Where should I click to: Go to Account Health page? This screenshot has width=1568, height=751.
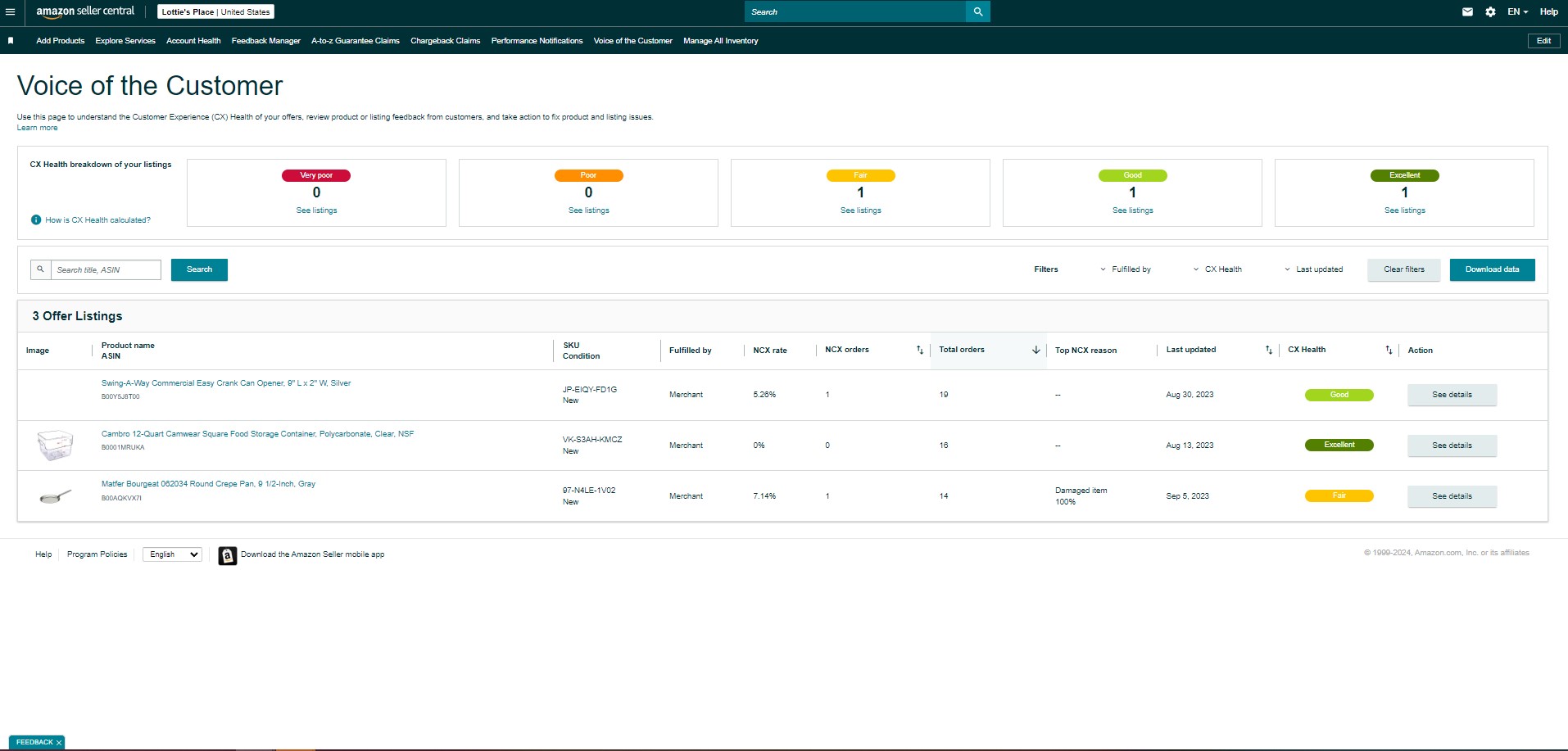click(193, 40)
